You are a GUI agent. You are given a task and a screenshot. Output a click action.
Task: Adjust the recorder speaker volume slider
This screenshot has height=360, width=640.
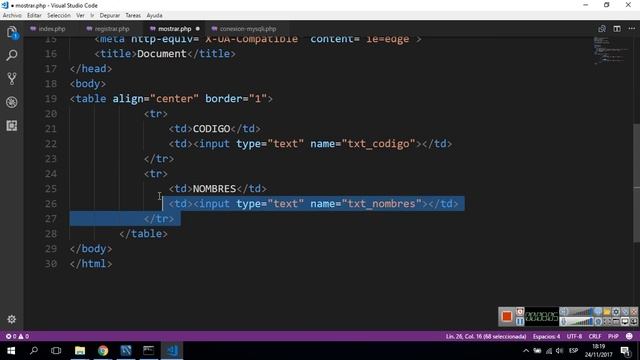coord(580,312)
